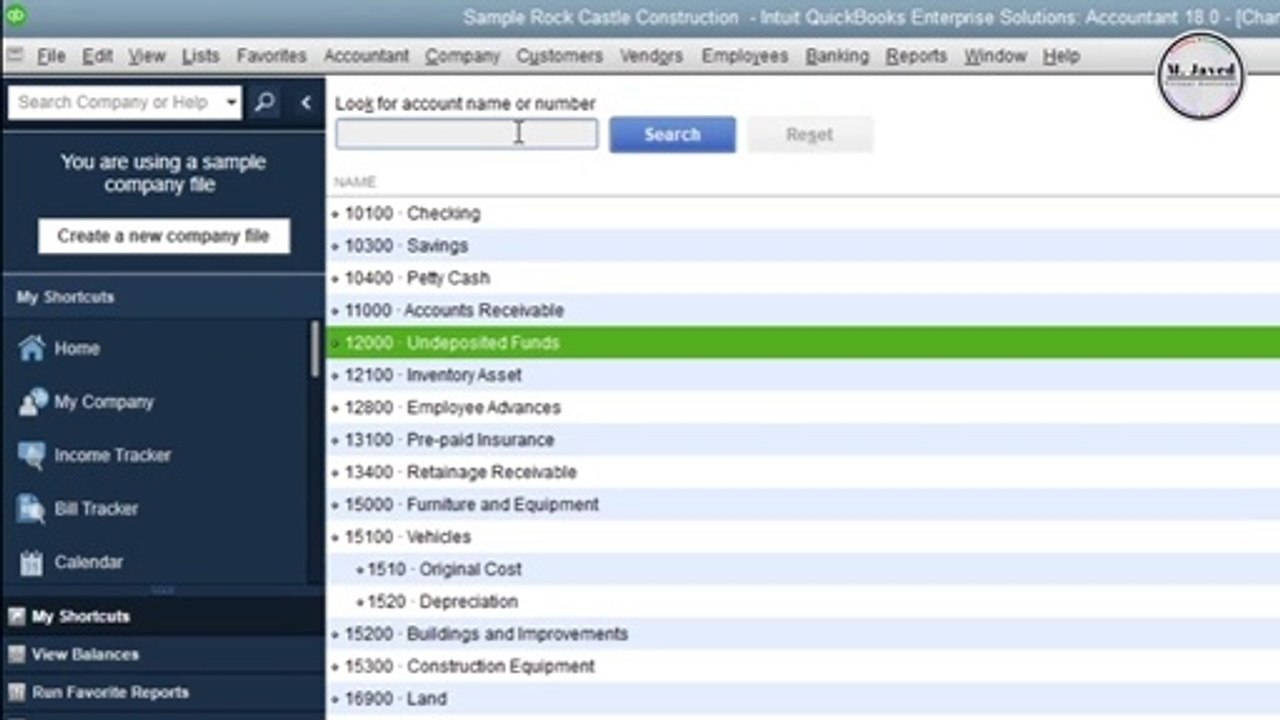The height and width of the screenshot is (720, 1280).
Task: Open the View menu
Action: click(147, 56)
